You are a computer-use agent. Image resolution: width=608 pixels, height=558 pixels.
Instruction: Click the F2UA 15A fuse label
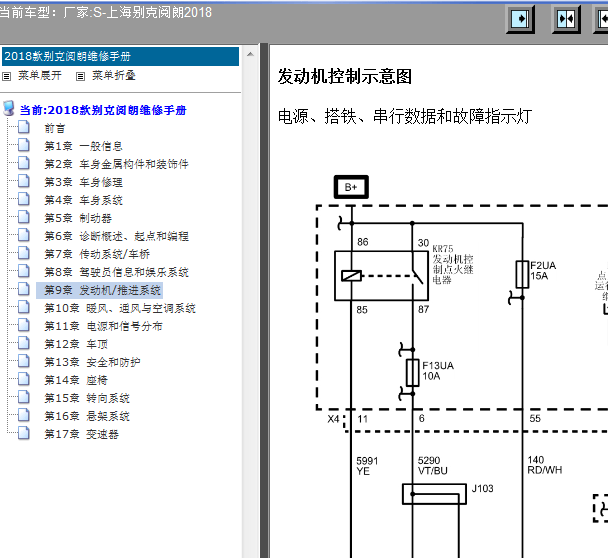543,271
